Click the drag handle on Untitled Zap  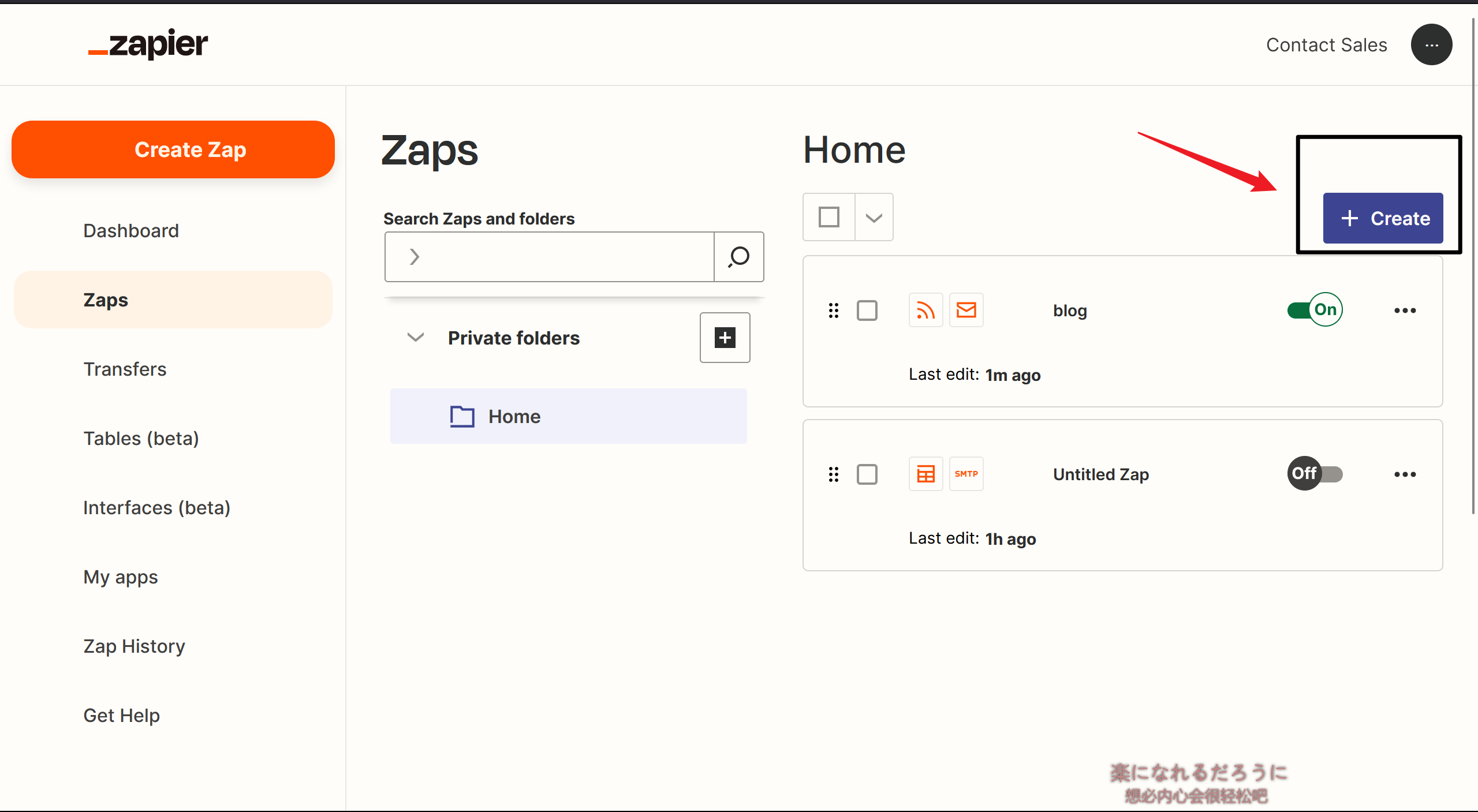point(833,473)
